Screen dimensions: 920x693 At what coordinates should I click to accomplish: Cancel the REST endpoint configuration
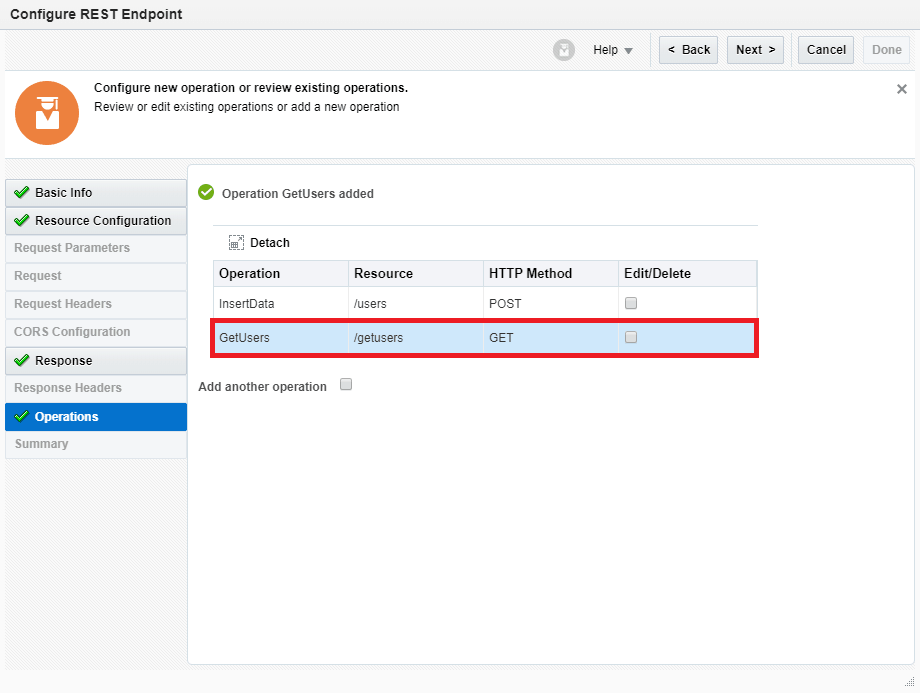[826, 50]
